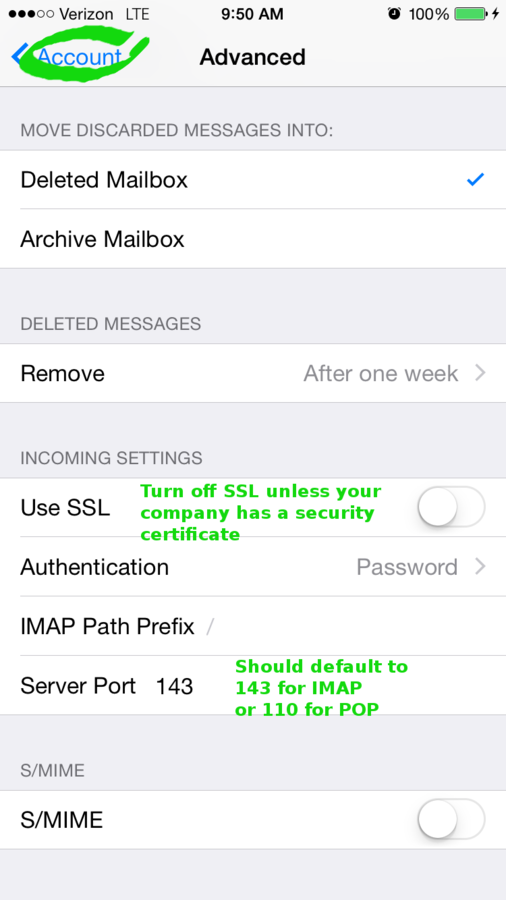The height and width of the screenshot is (900, 506).
Task: Turn on the Use SSL switch
Action: click(451, 507)
